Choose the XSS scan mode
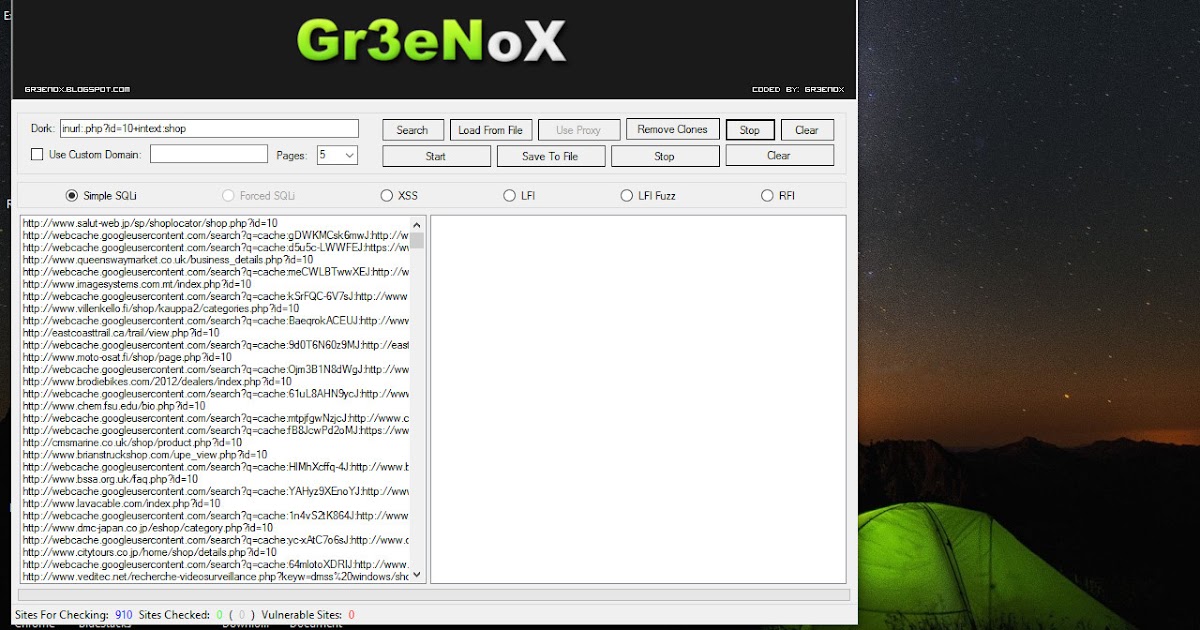The height and width of the screenshot is (630, 1200). (399, 196)
